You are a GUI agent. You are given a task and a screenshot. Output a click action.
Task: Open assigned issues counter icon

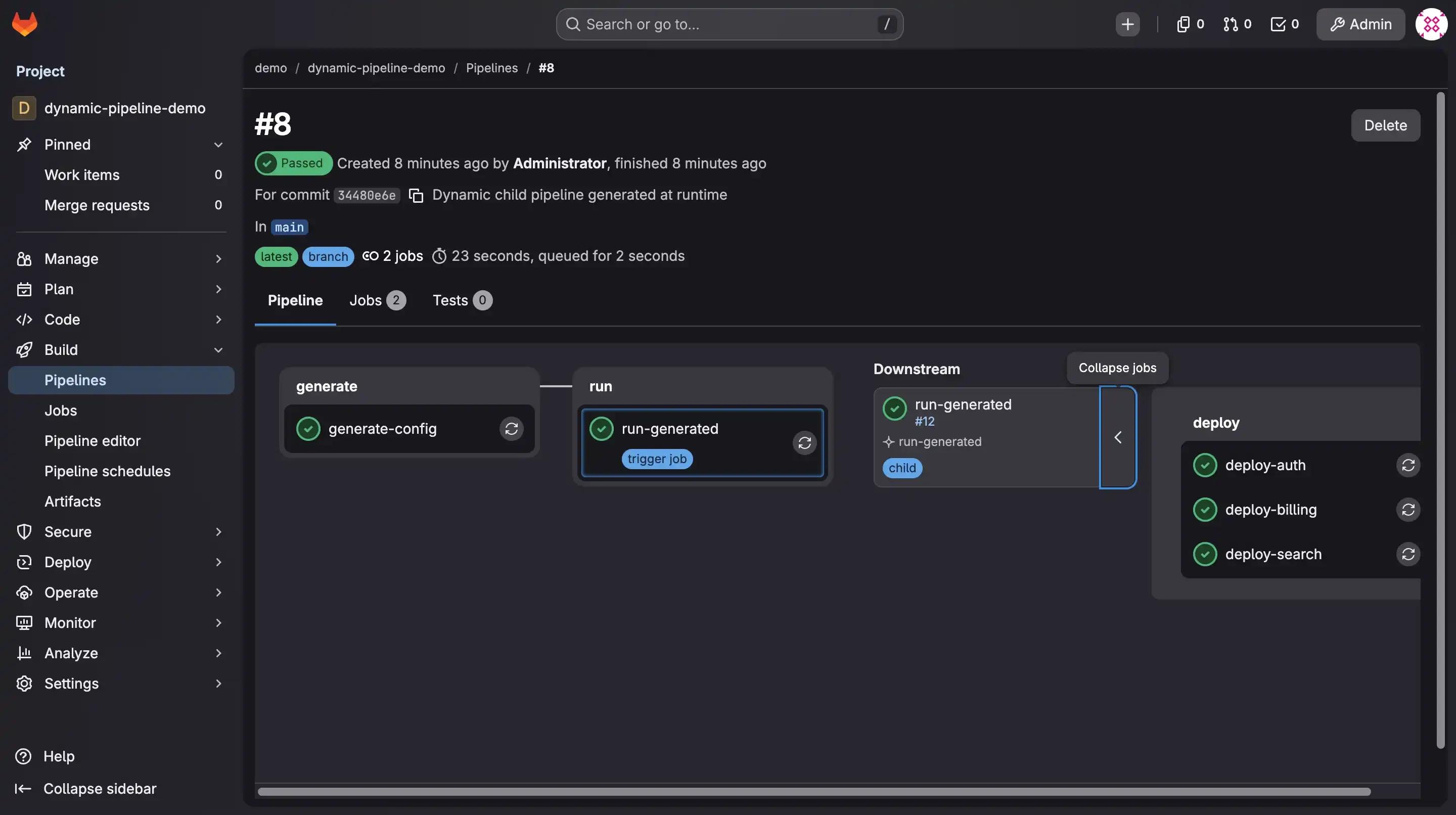tap(1191, 24)
